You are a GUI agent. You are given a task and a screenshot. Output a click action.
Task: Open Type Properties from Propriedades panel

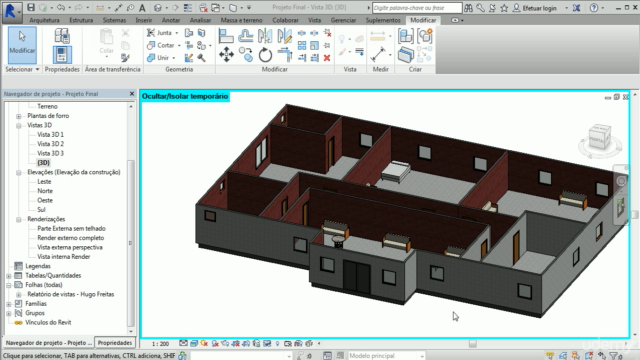62,36
